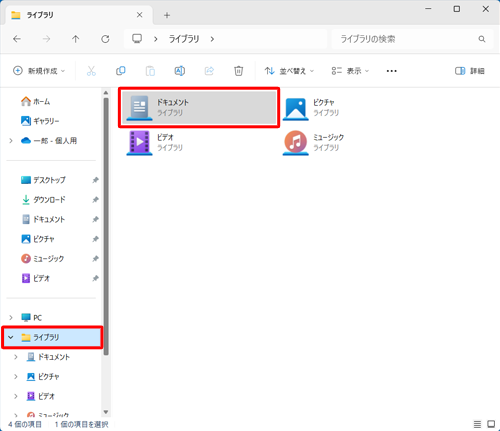Click chevron before ライブラリ in address bar
500x431 pixels.
pos(155,39)
